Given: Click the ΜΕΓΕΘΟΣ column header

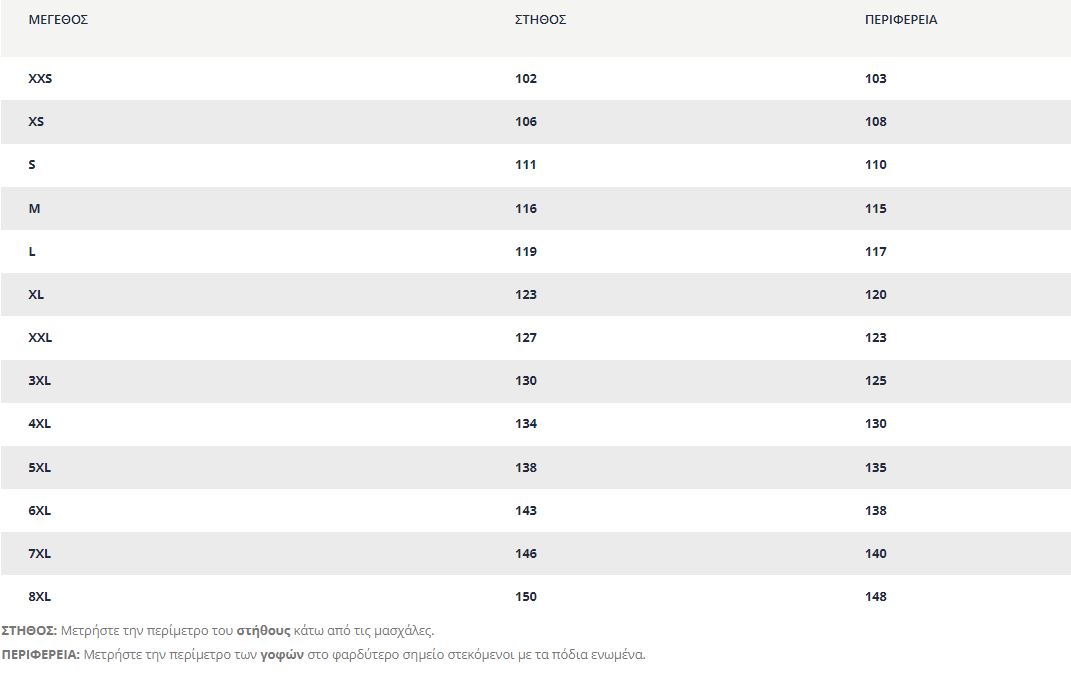Looking at the screenshot, I should click(58, 20).
